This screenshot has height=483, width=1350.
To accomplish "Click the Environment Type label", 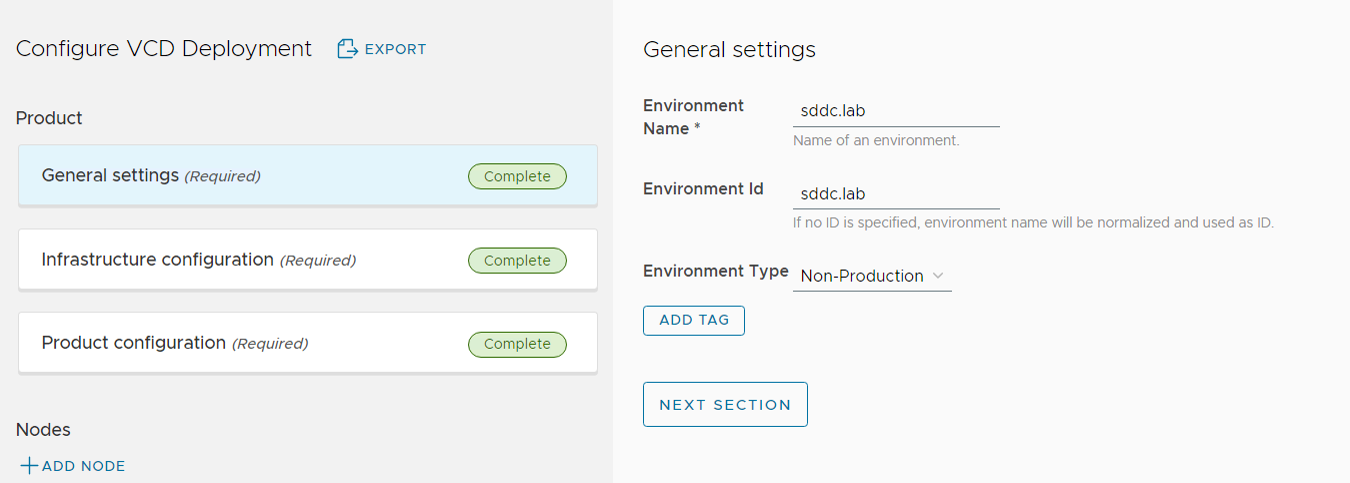I will (x=715, y=271).
